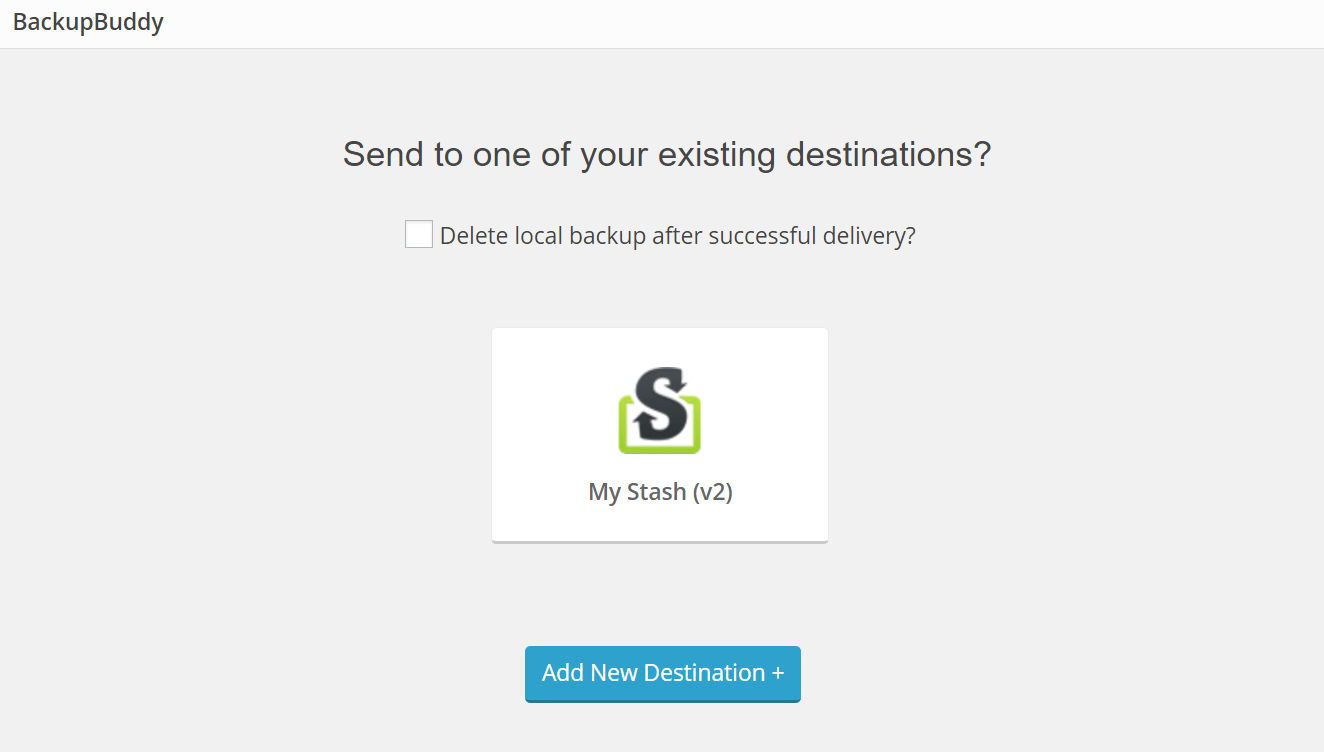Click the BackupBuddy title in the header

click(88, 22)
